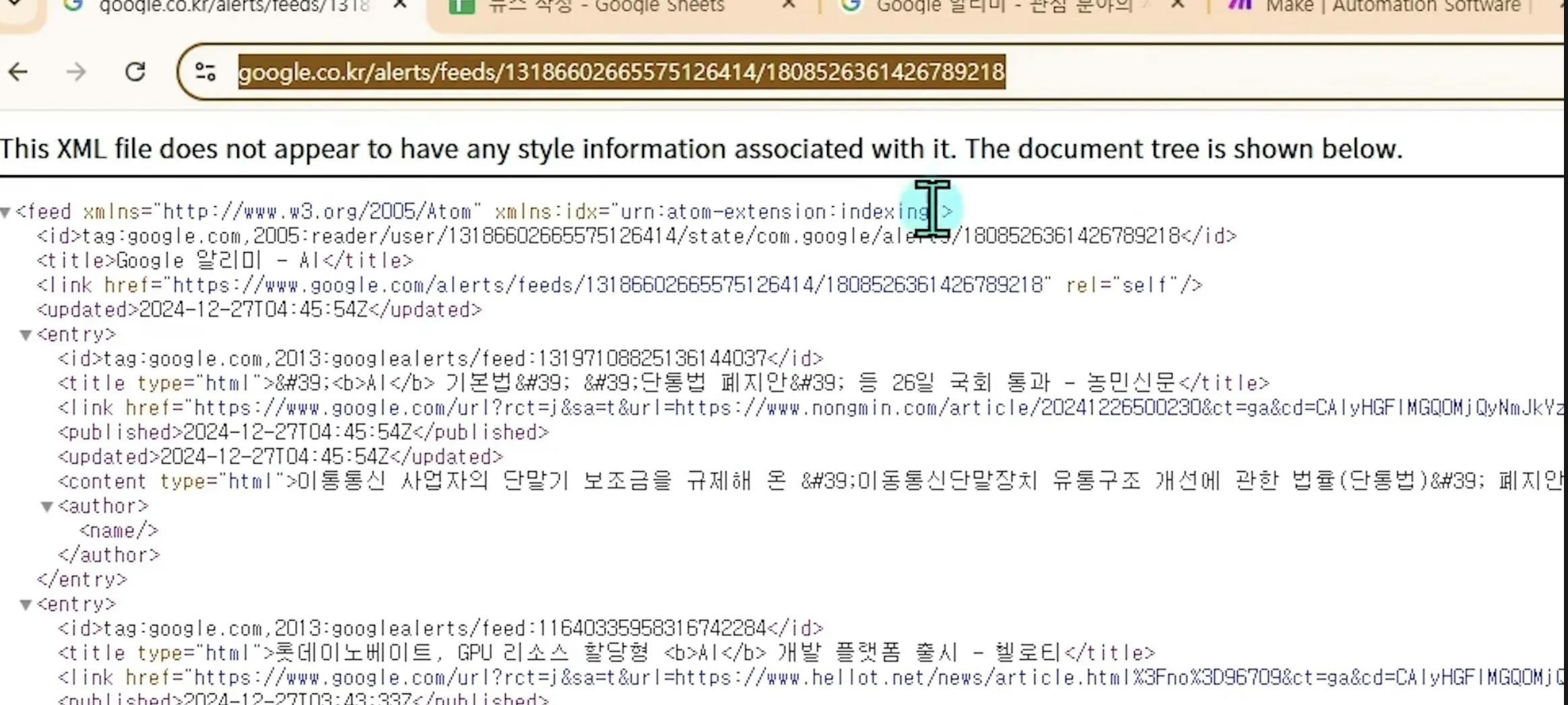Click the empty name tag
The image size is (1568, 705).
click(x=119, y=530)
